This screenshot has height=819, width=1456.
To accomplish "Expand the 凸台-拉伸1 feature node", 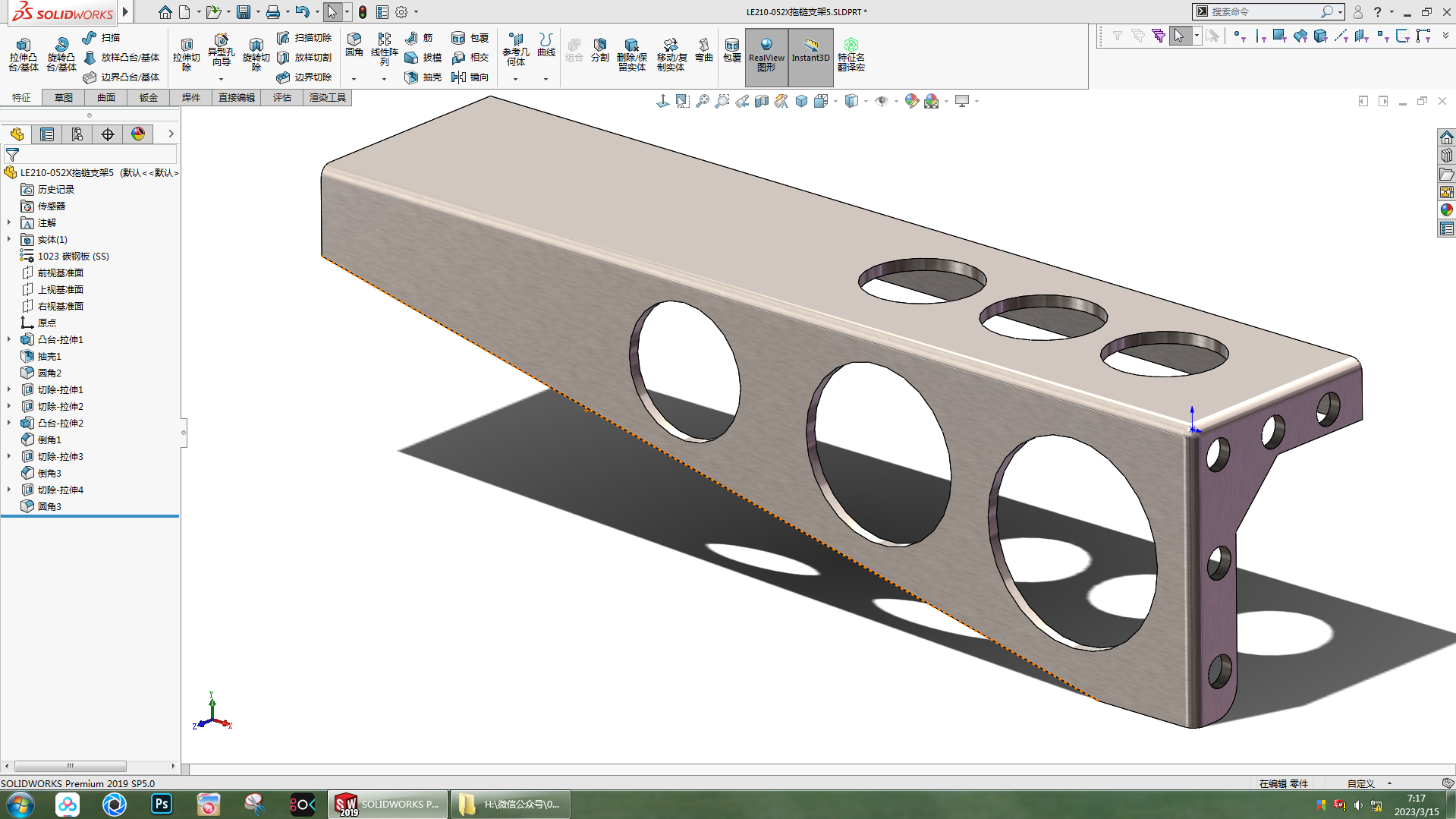I will coord(9,339).
